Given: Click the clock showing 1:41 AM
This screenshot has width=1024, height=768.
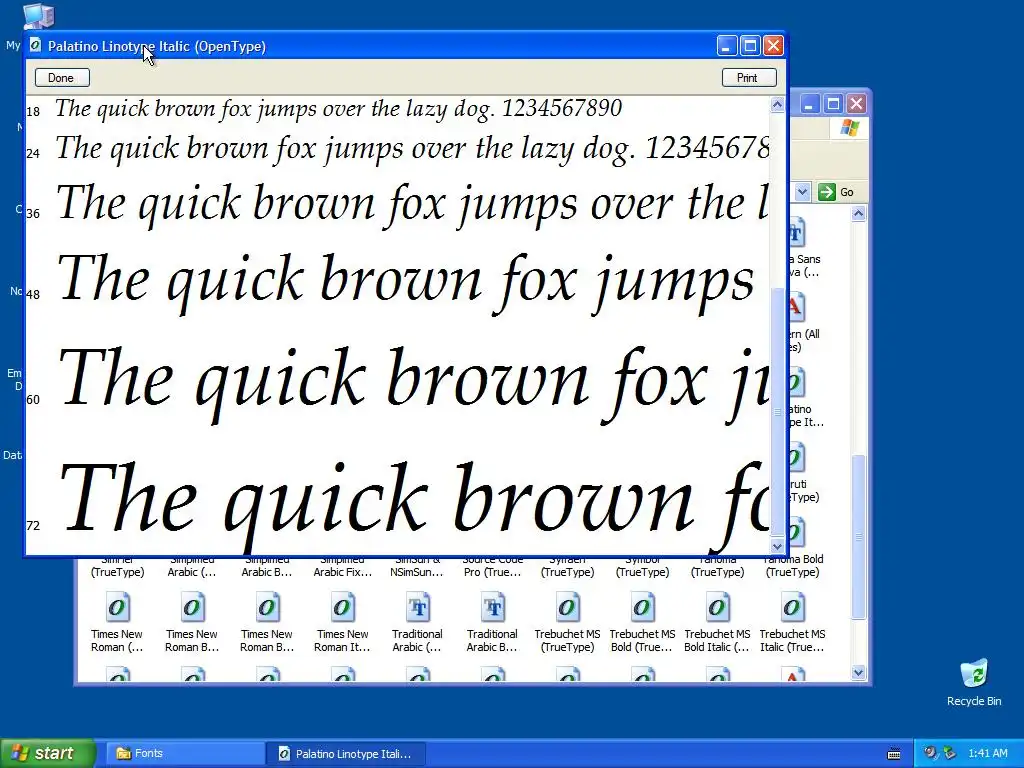Looking at the screenshot, I should coord(987,753).
